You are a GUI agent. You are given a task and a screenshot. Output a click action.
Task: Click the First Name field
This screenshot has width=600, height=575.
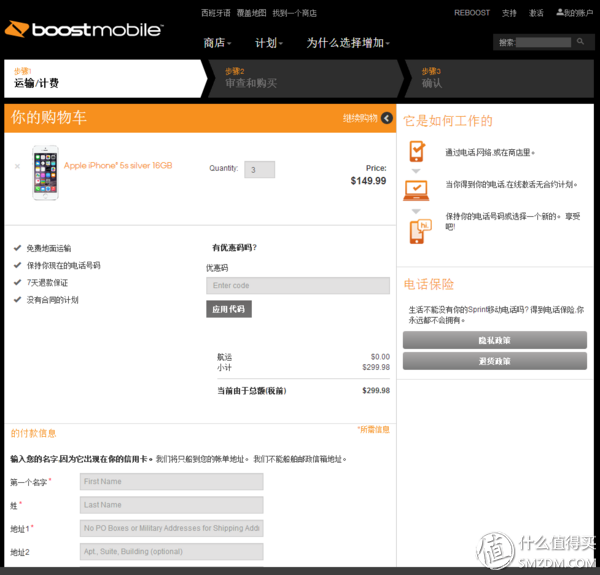click(171, 482)
